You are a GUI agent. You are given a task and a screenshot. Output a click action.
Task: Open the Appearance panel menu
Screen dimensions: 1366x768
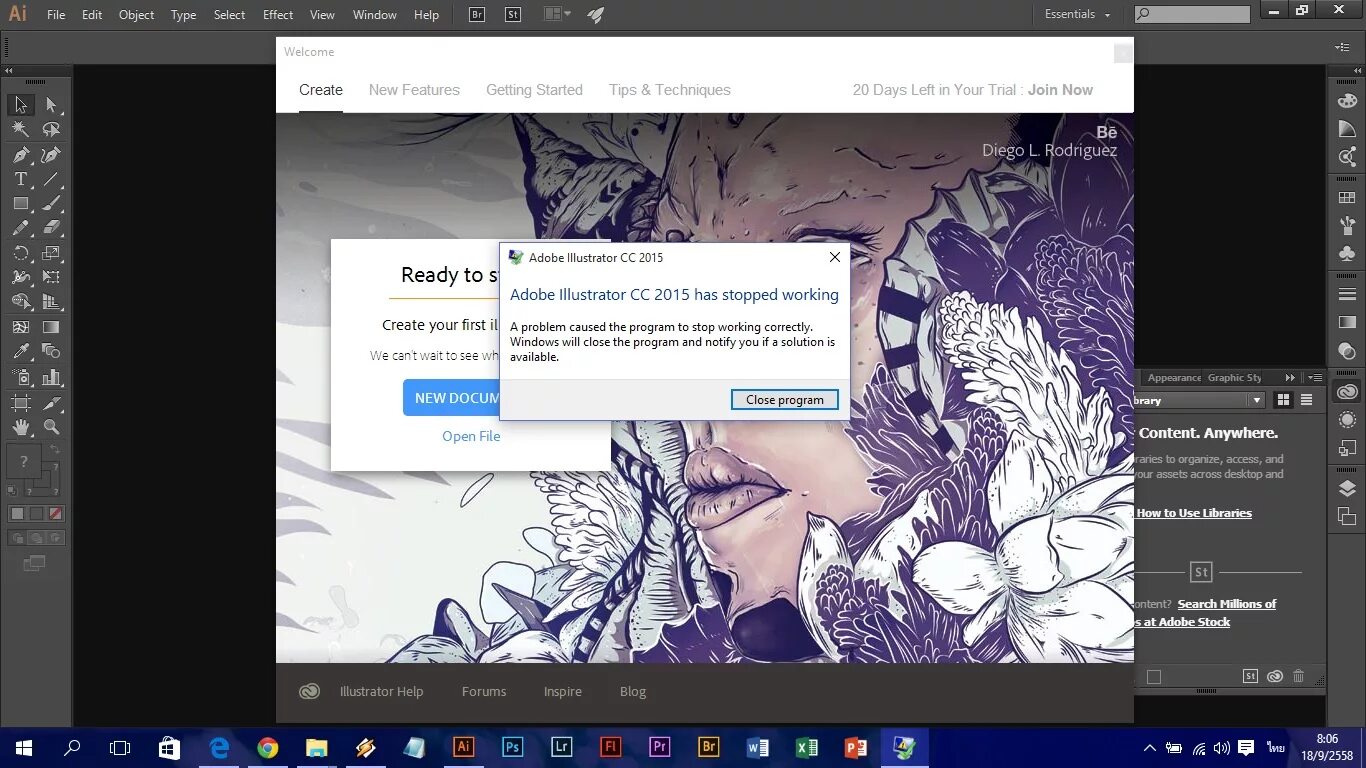click(1316, 377)
